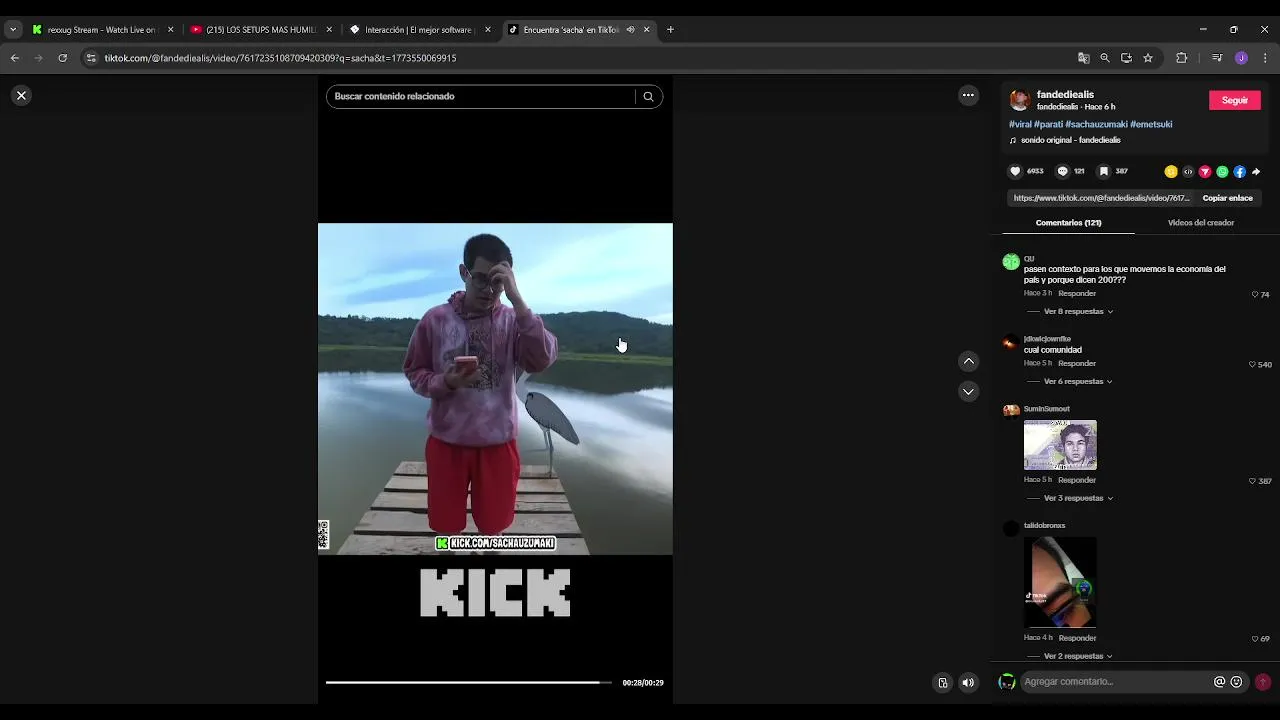Open the #sachauzumaki hashtag
This screenshot has height=720, width=1280.
pyautogui.click(x=1096, y=124)
